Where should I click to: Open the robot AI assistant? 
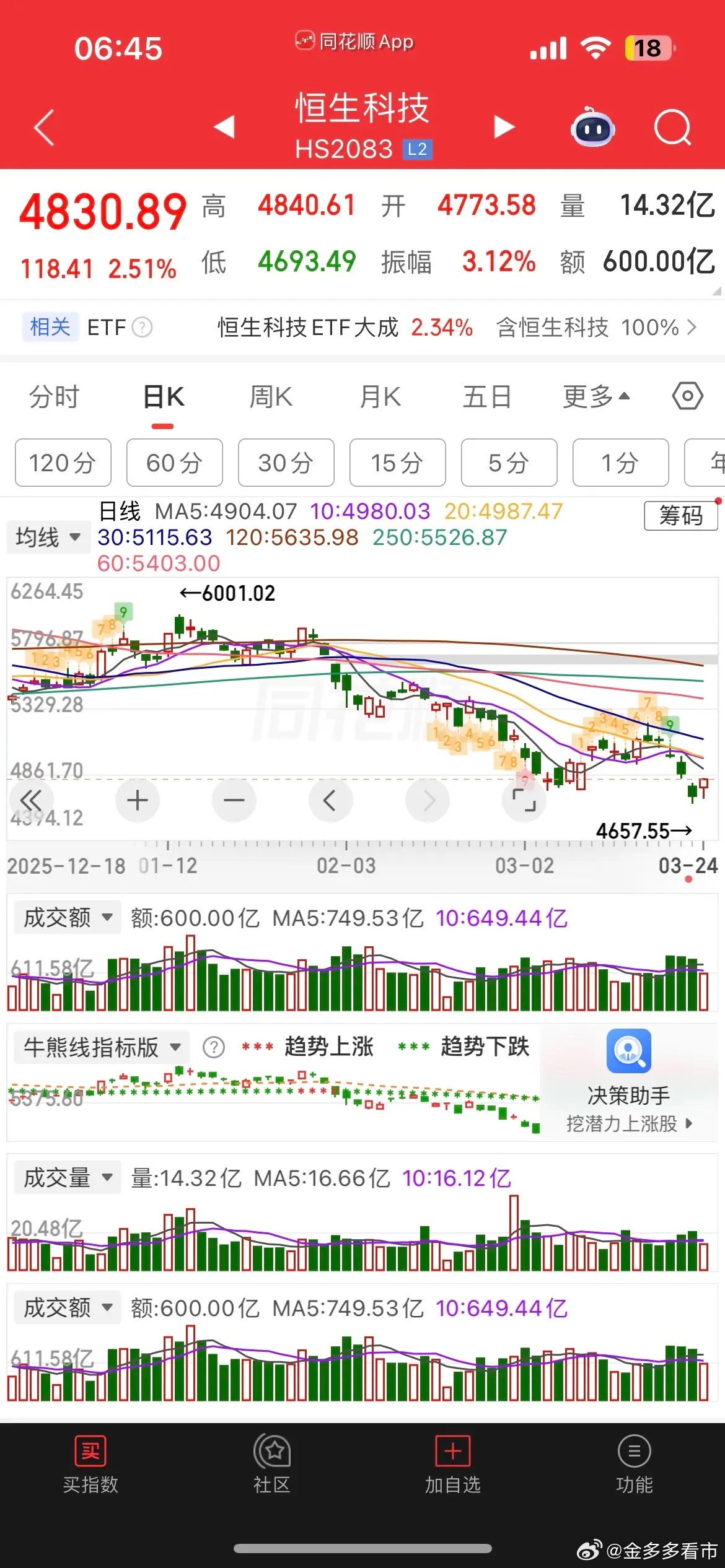(x=592, y=128)
